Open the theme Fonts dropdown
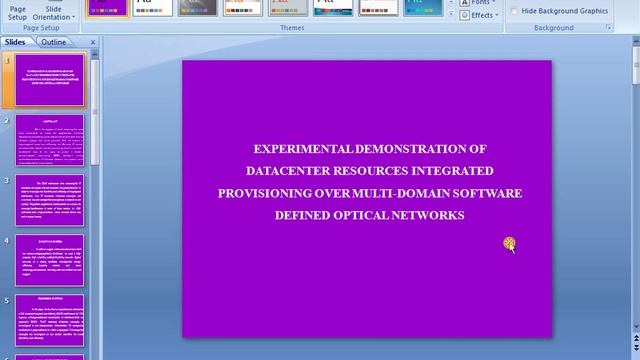The image size is (640, 360). (x=478, y=2)
